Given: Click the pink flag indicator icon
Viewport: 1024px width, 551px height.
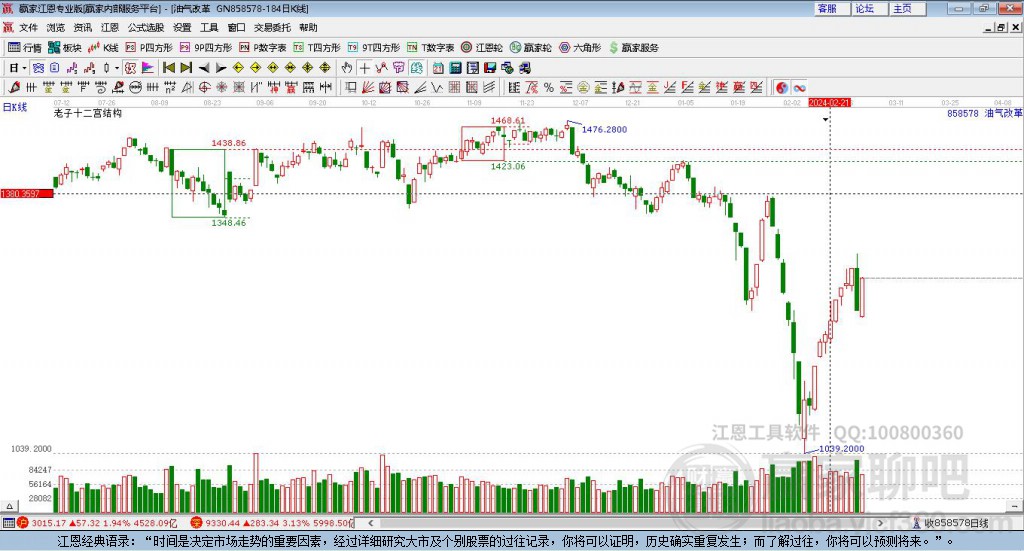Looking at the screenshot, I should tap(148, 68).
